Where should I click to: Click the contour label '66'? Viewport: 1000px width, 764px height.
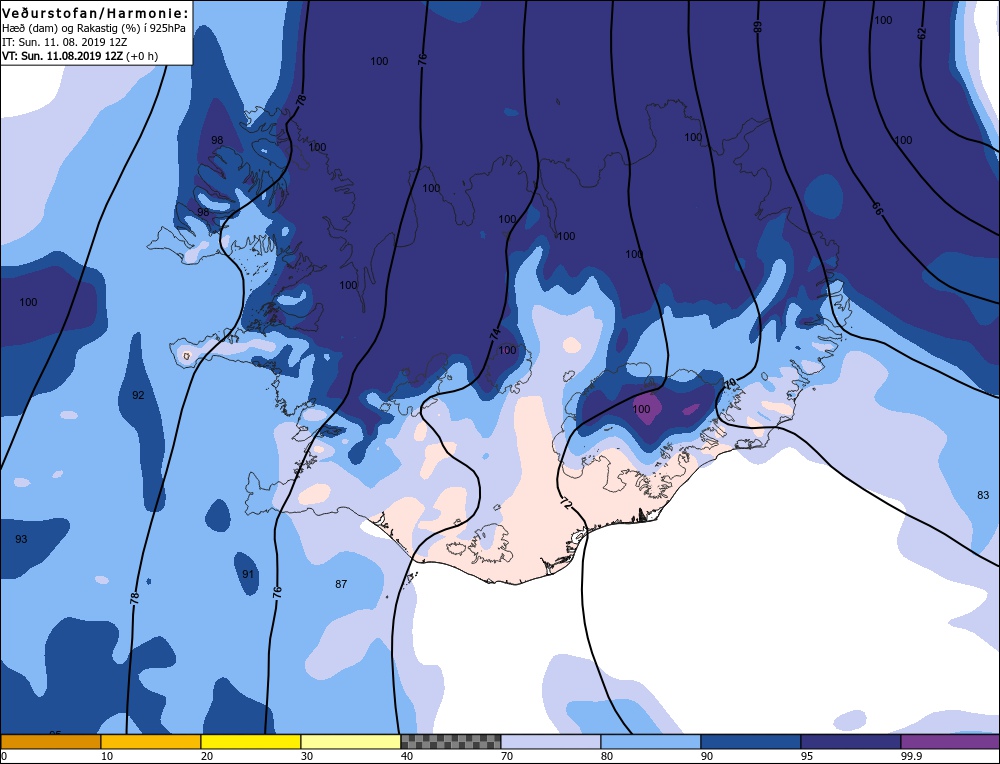pos(878,208)
